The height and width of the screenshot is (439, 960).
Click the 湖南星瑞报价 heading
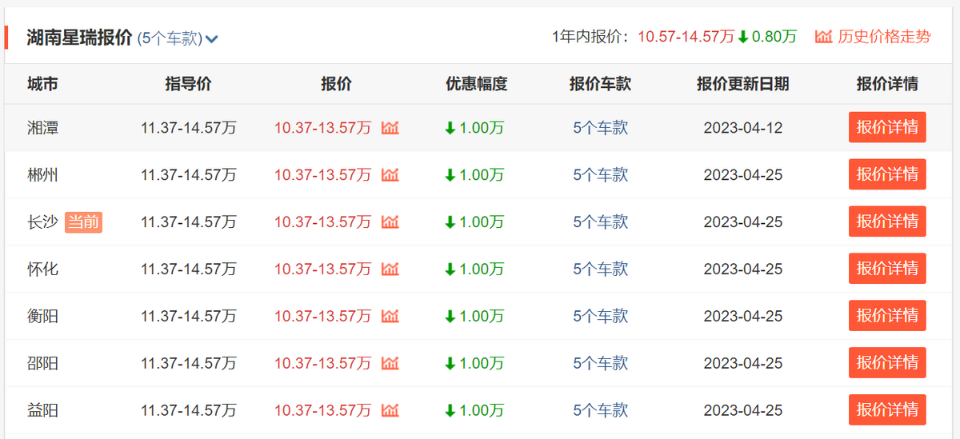[x=80, y=37]
